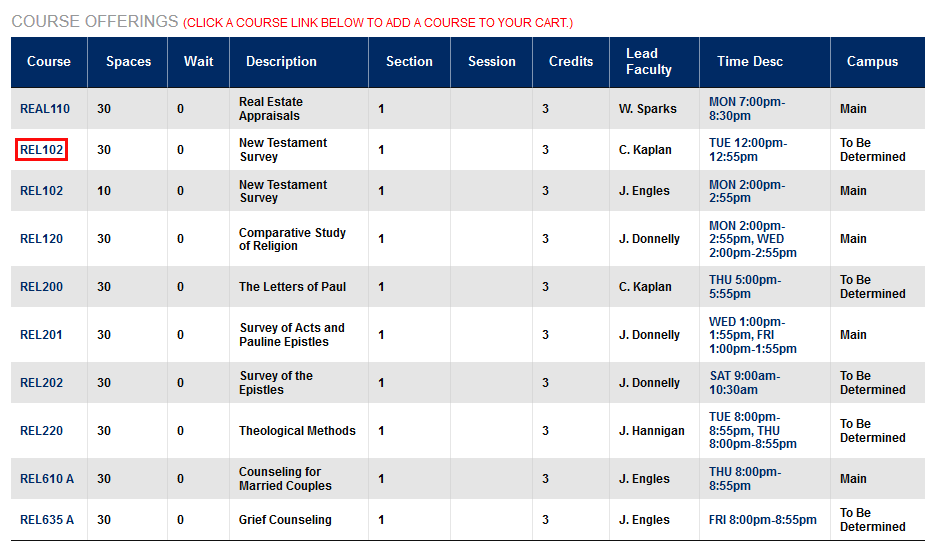Select Survey of the Epistles description
Viewport: 935px width, 559px height.
pos(276,382)
